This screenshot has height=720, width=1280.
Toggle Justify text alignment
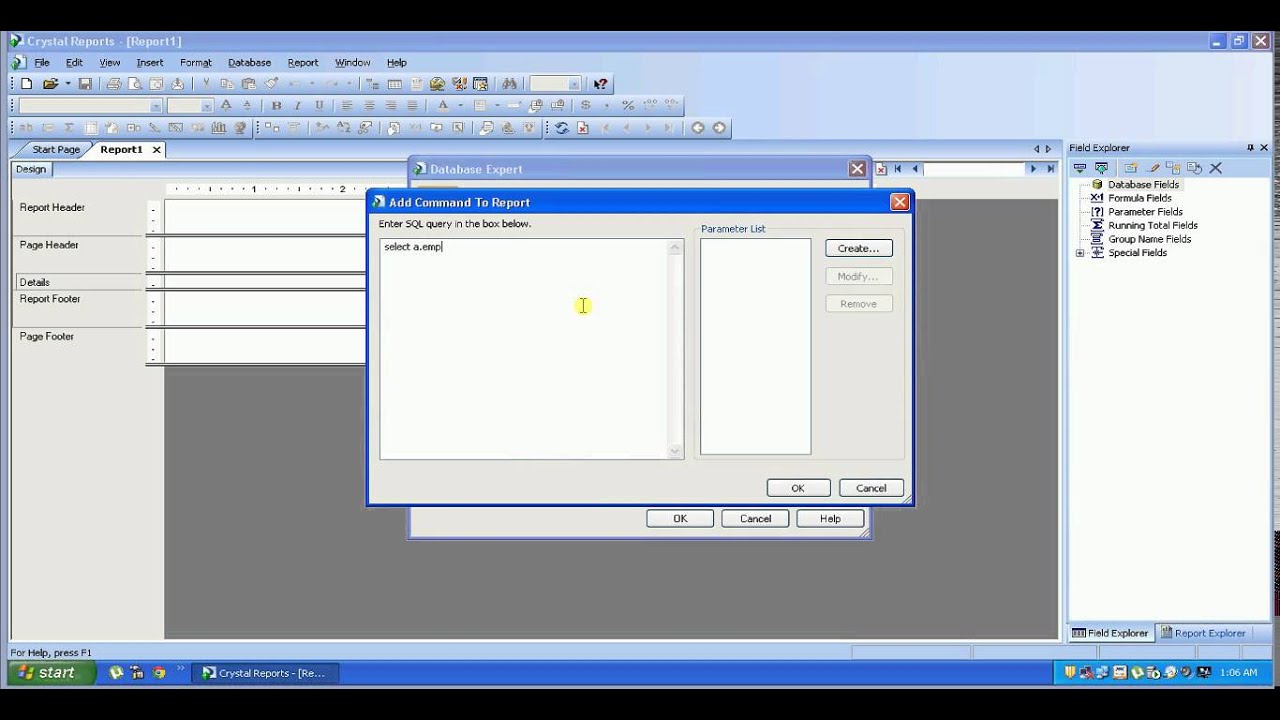[x=412, y=105]
